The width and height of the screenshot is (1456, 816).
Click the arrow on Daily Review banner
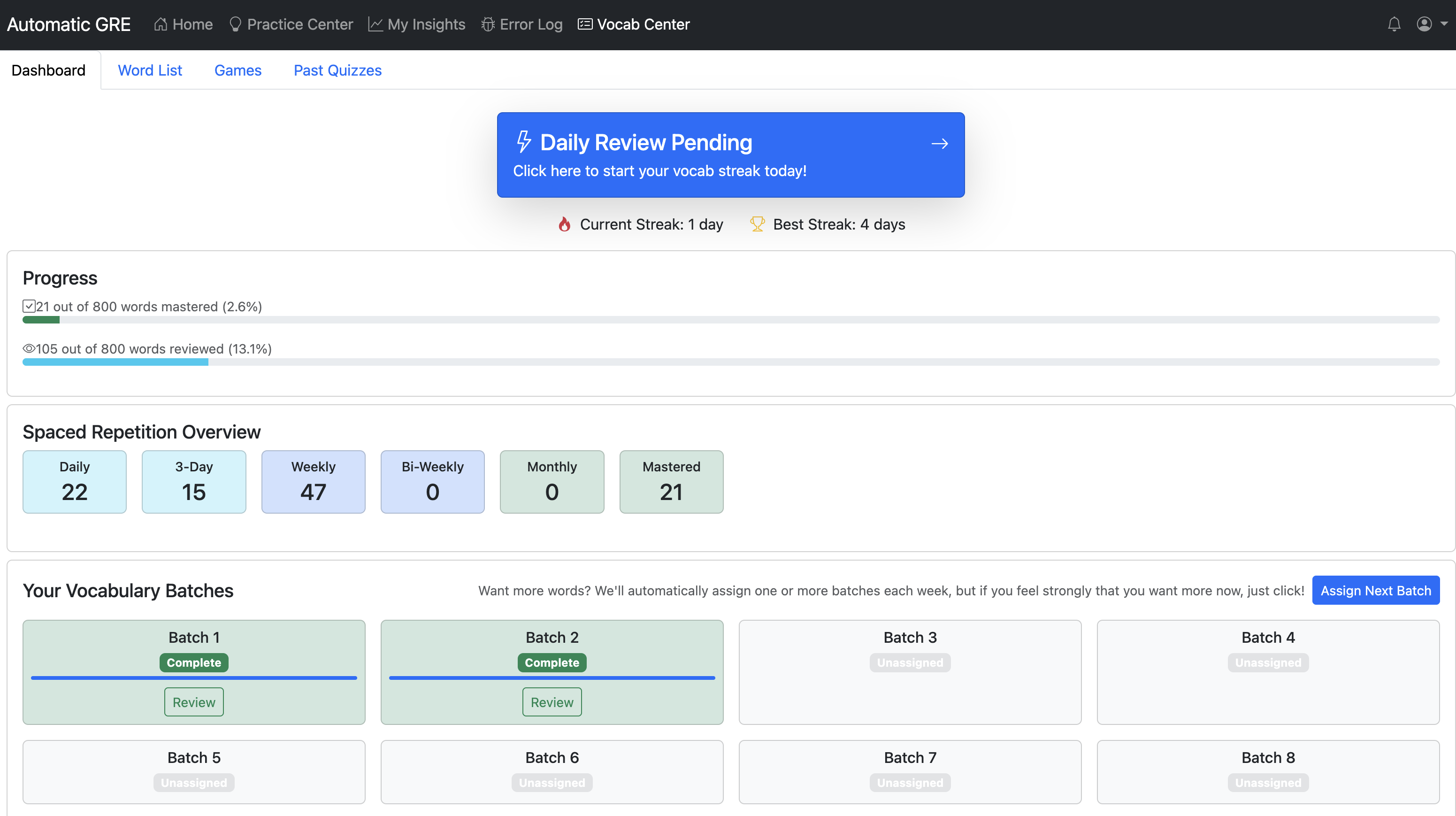tap(939, 144)
